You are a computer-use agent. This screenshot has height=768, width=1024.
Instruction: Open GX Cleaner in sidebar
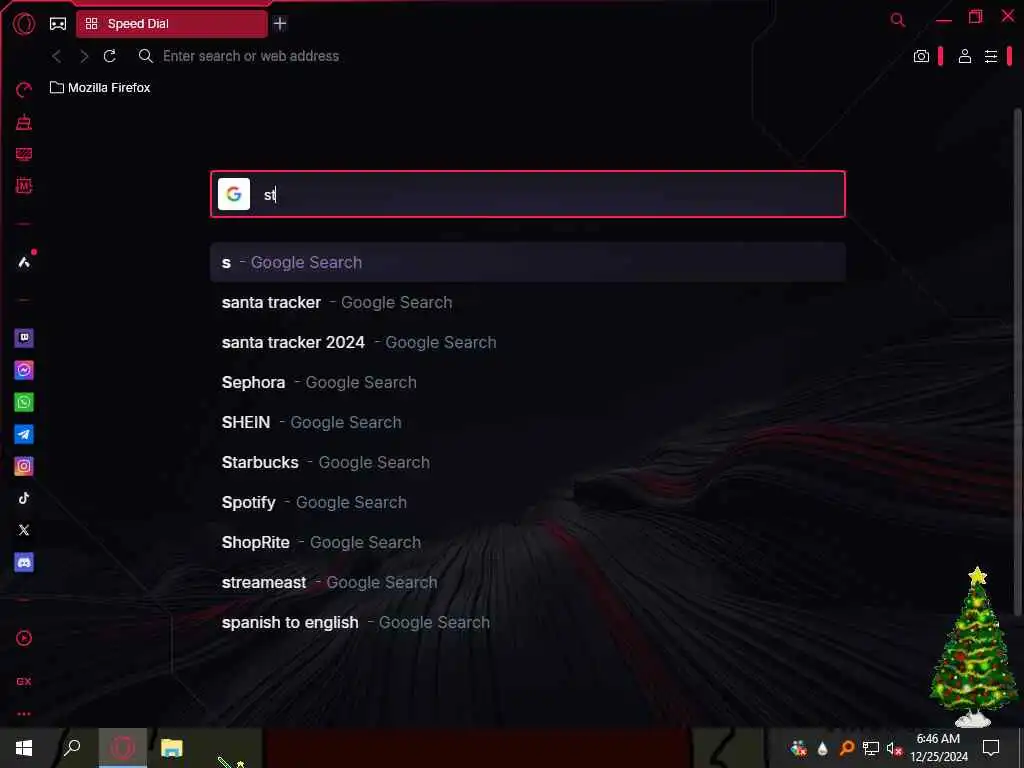click(x=24, y=122)
